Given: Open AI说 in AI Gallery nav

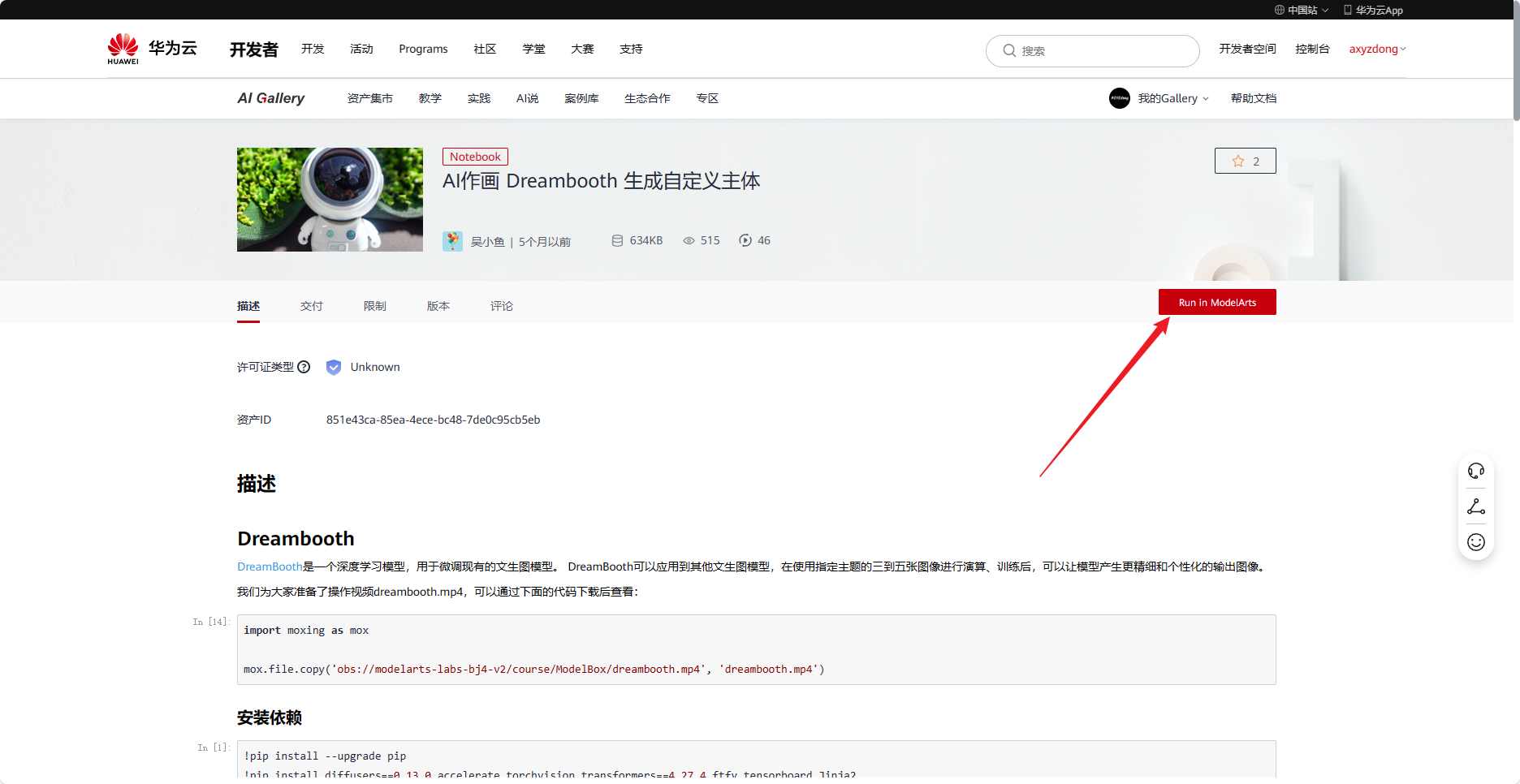Looking at the screenshot, I should pyautogui.click(x=528, y=98).
